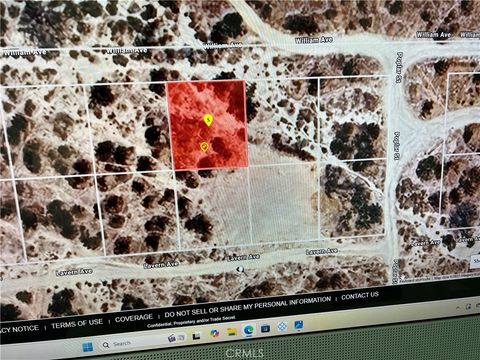Open the Coverage footer link

[x=134, y=318]
